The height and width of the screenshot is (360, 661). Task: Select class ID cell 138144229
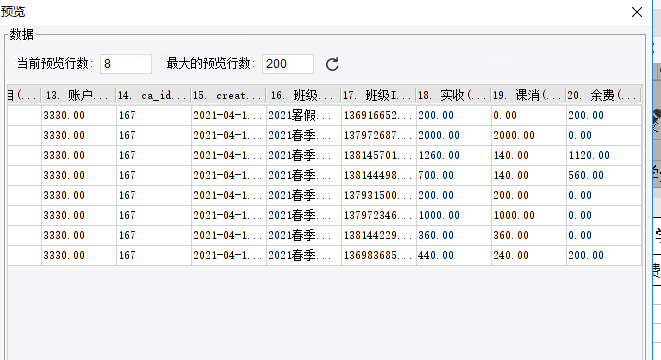(379, 235)
